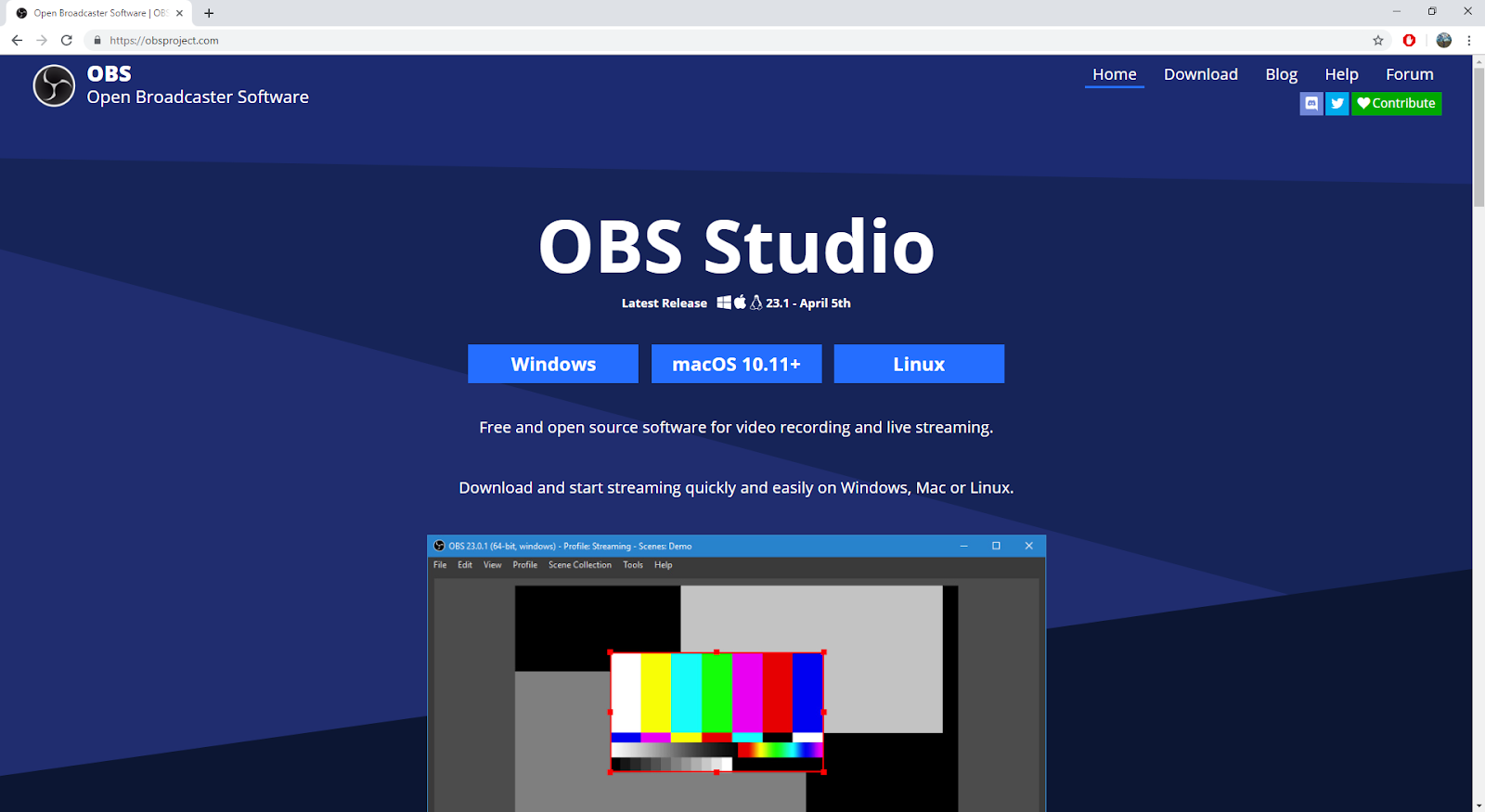
Task: Click the Opera extension icon
Action: click(x=1409, y=40)
